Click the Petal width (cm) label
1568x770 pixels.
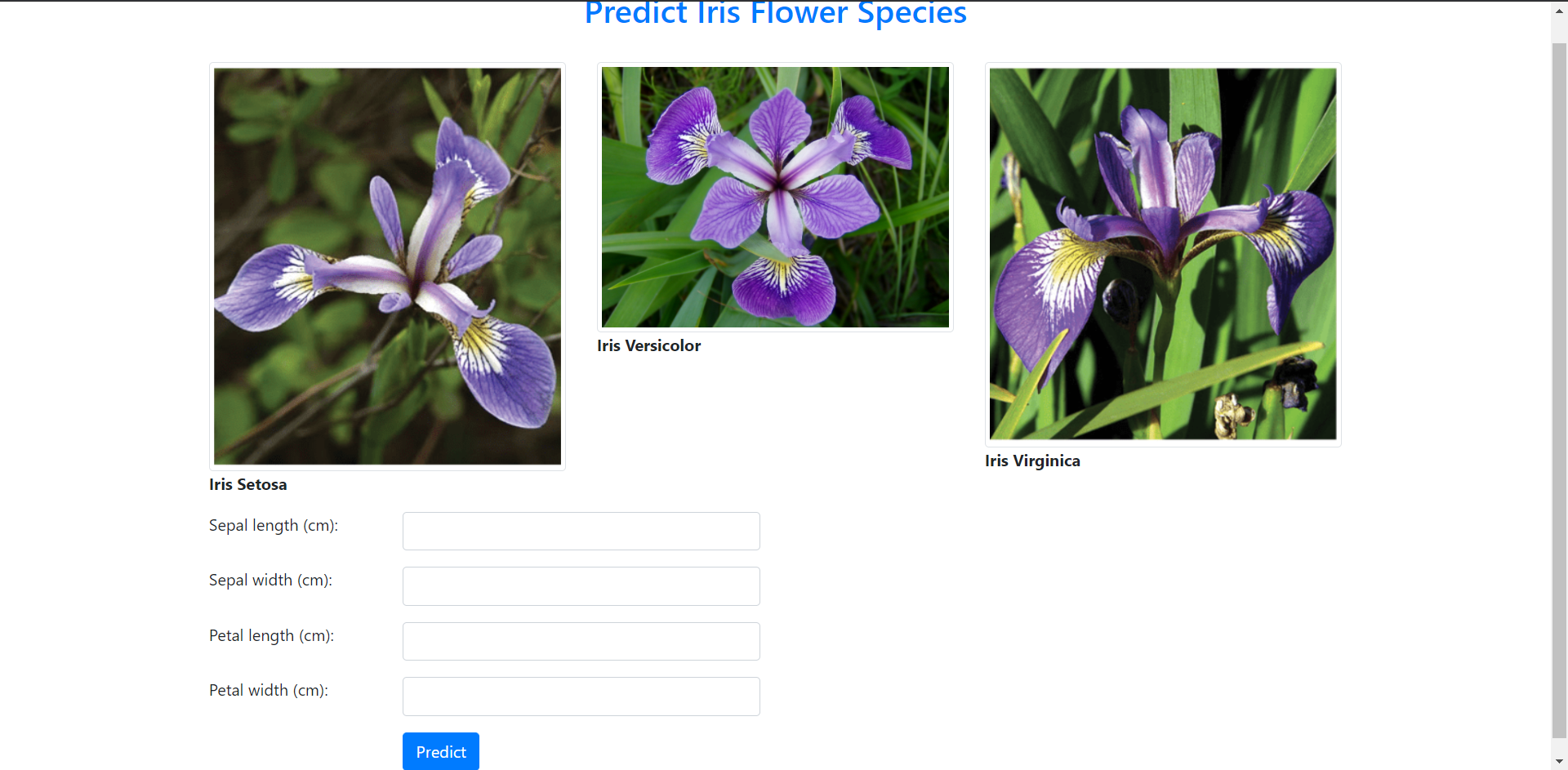268,690
